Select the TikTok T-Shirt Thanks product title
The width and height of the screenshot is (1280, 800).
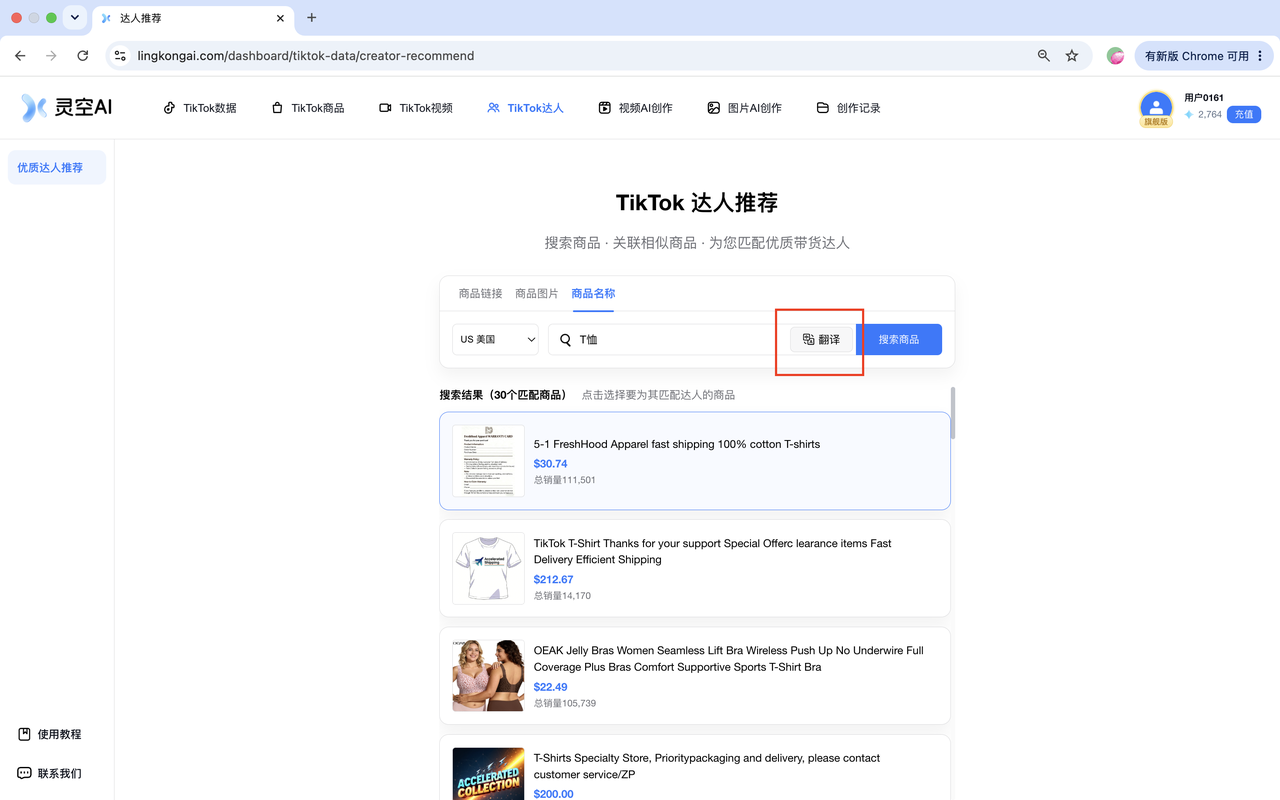click(x=713, y=552)
